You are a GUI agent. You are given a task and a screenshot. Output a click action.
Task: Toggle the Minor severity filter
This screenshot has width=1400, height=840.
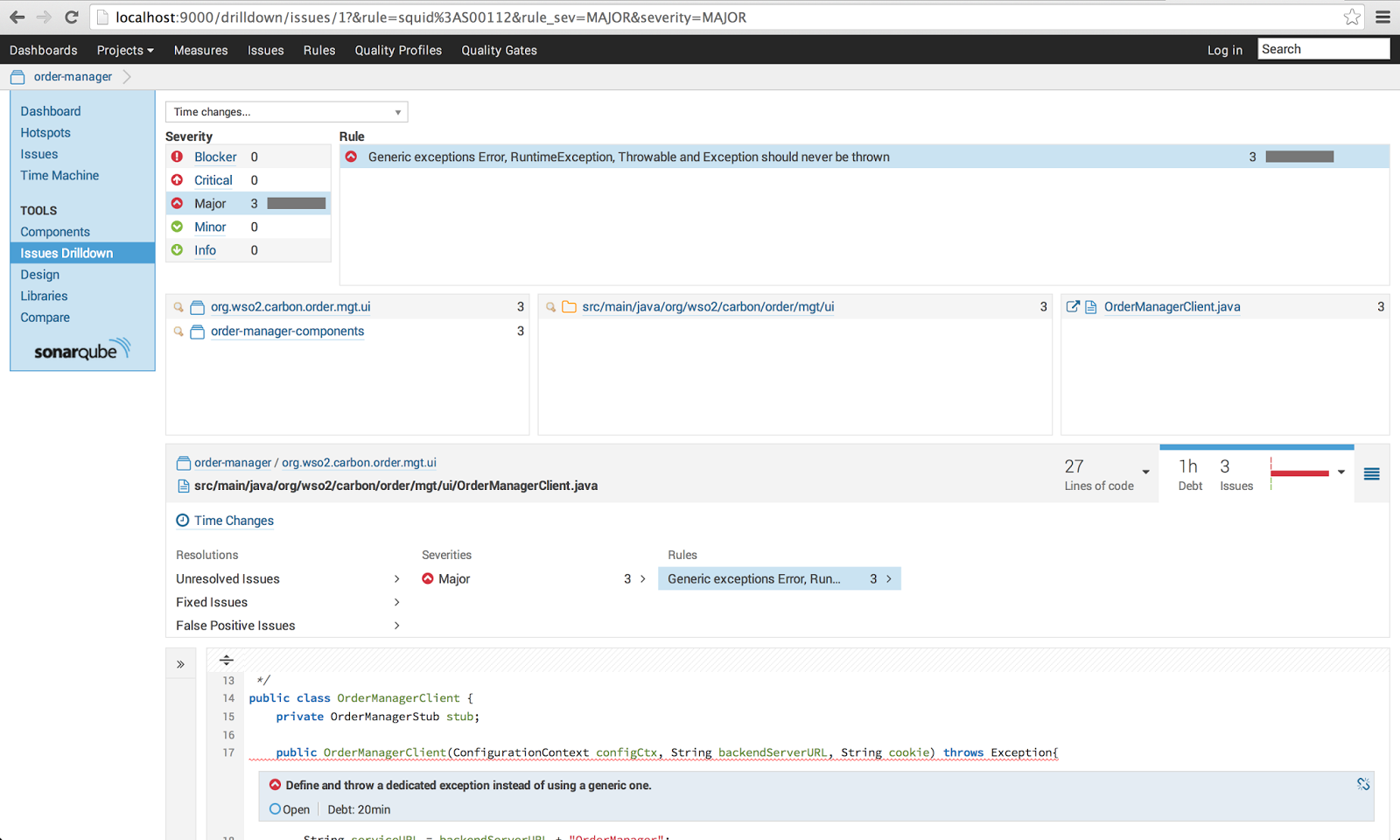coord(210,227)
